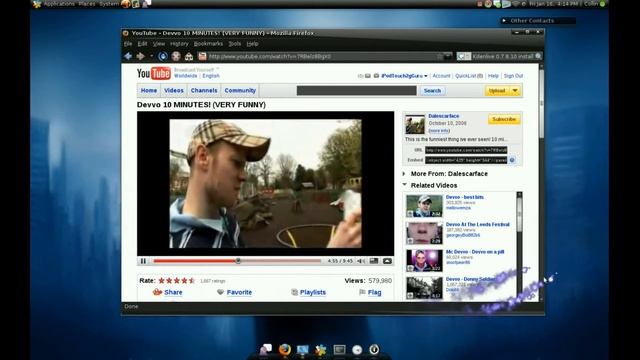The height and width of the screenshot is (360, 640).
Task: Open the View menu
Action: click(x=159, y=44)
